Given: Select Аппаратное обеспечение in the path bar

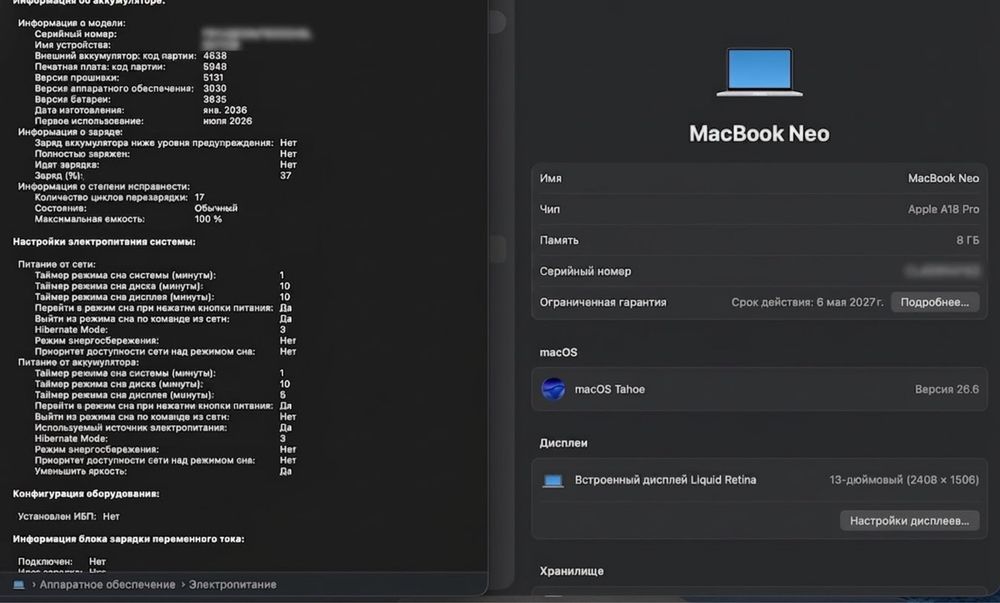Looking at the screenshot, I should (x=107, y=585).
